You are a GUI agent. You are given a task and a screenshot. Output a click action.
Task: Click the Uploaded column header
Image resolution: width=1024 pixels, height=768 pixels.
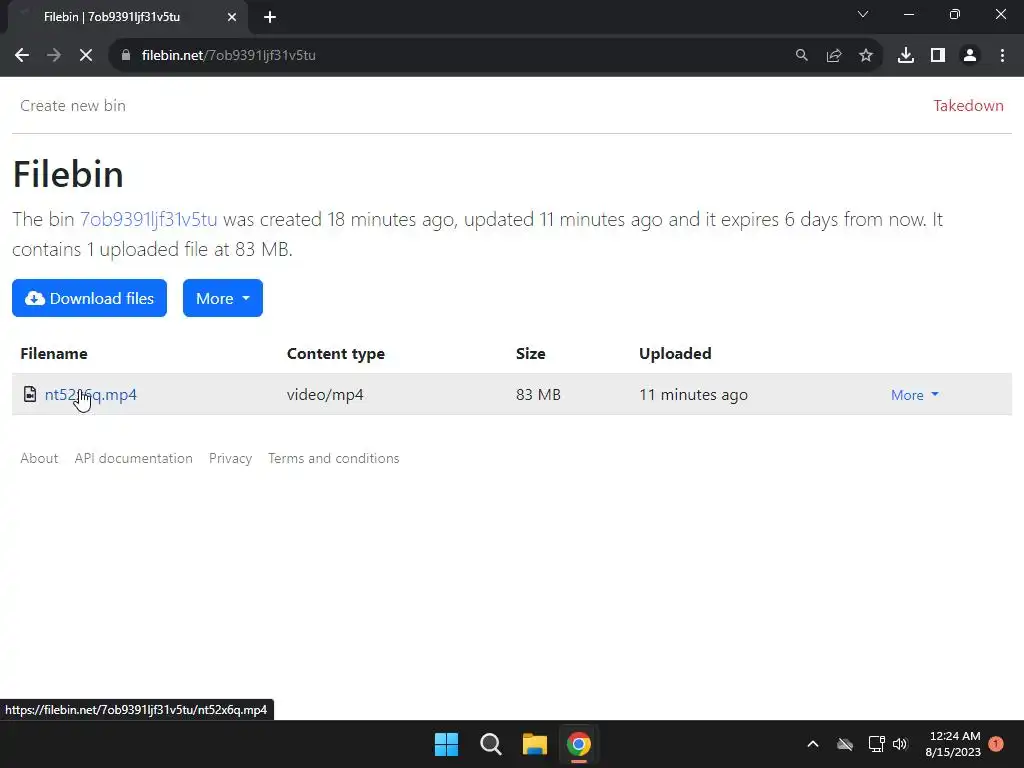click(x=675, y=353)
